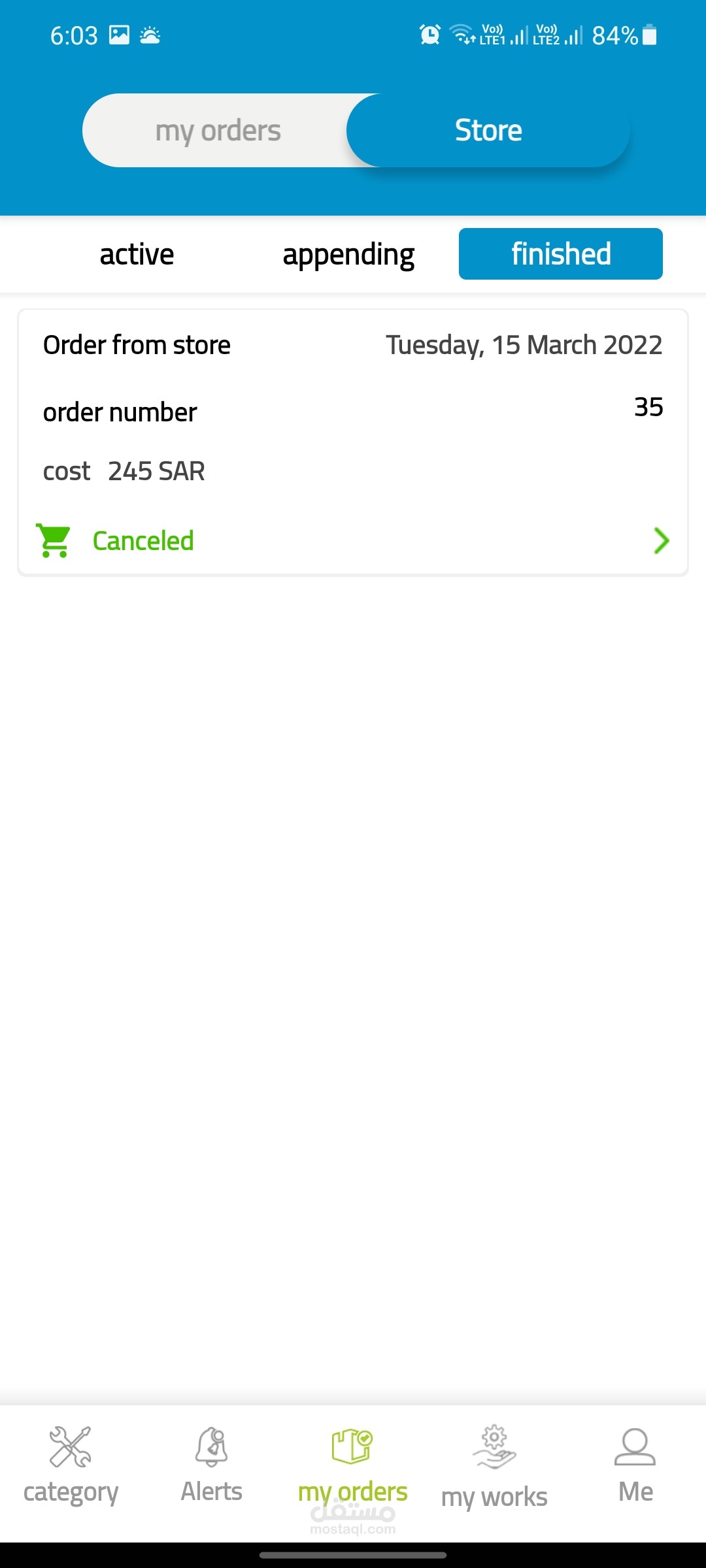Select the appending tab
The height and width of the screenshot is (1568, 706).
pyautogui.click(x=348, y=254)
